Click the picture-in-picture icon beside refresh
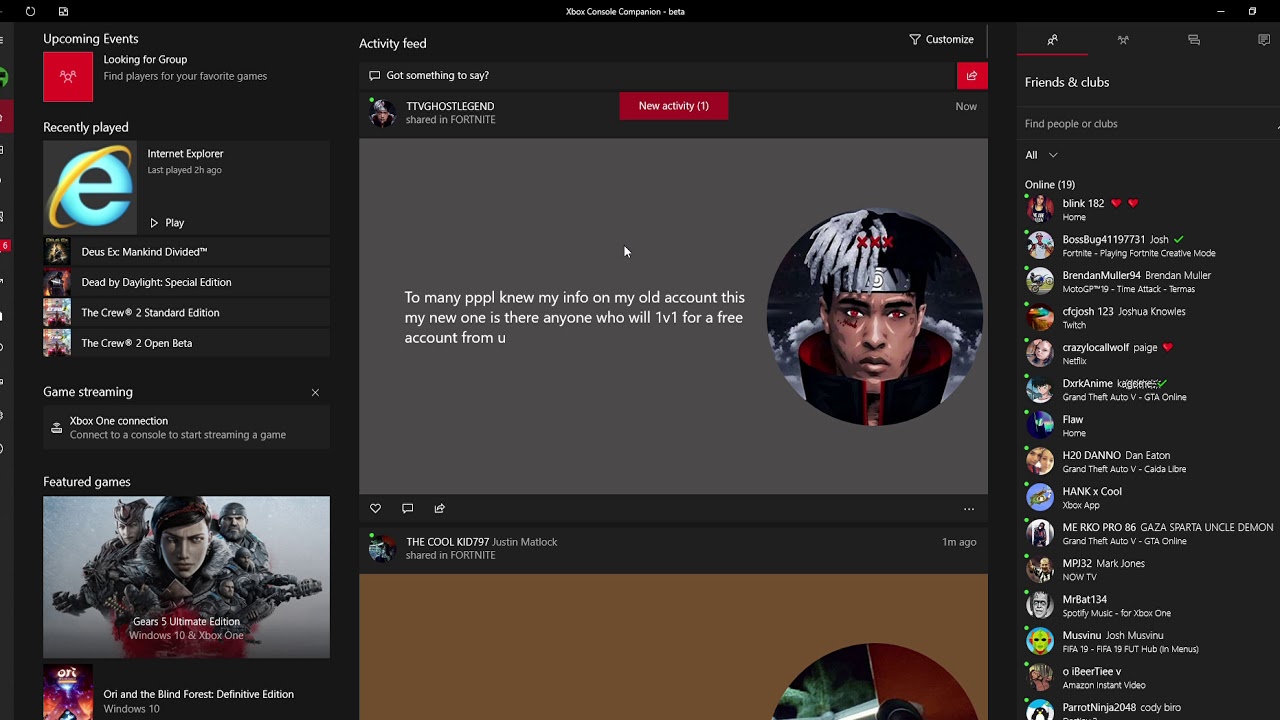Screen dimensions: 1280x720 click(63, 11)
